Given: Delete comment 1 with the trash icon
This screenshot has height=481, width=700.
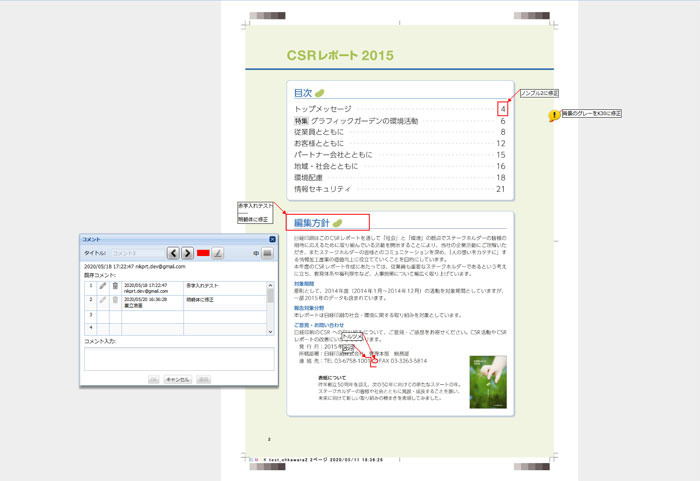Looking at the screenshot, I should pyautogui.click(x=115, y=287).
